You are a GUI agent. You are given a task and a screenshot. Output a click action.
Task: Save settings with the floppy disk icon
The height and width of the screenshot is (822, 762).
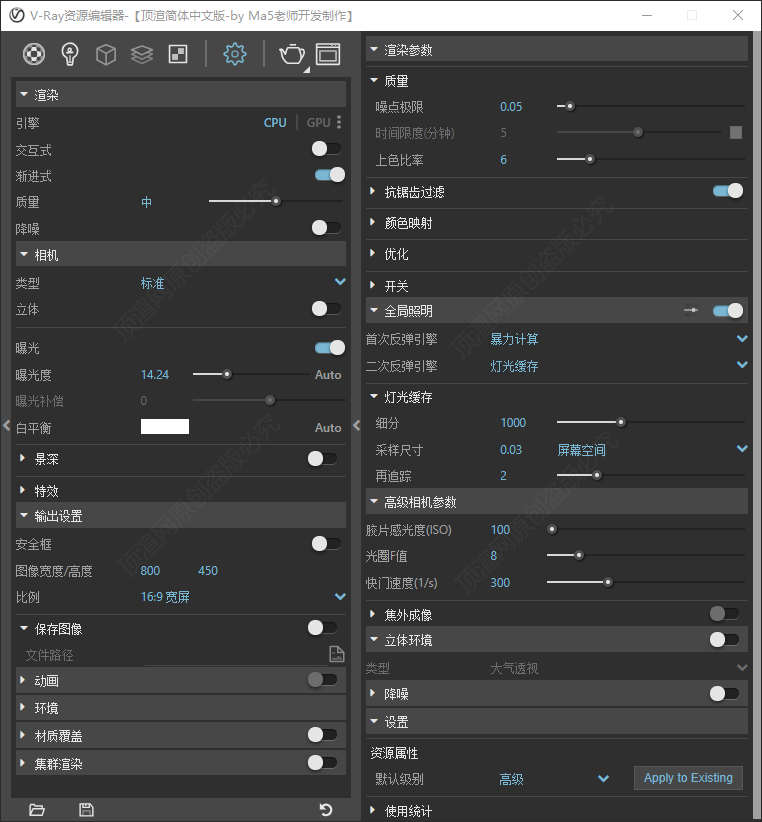[86, 809]
